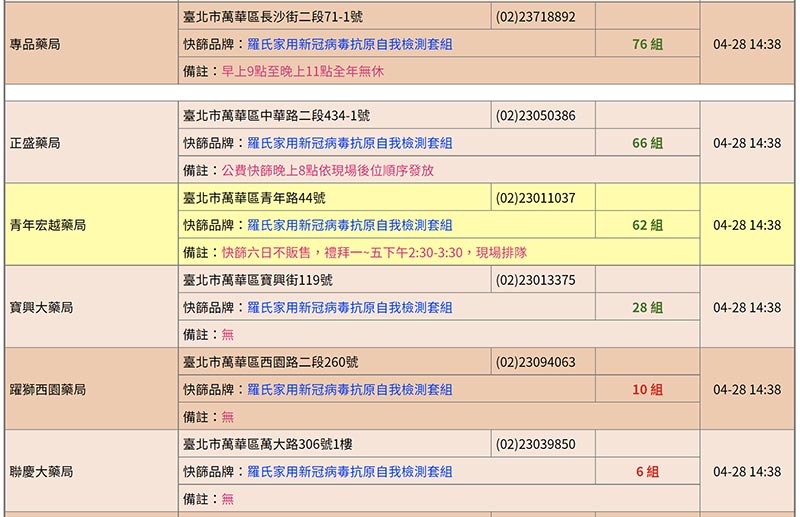Image resolution: width=800 pixels, height=517 pixels.
Task: Click the 備註 無 note for 躍獅西園藥局
Action: 209,417
